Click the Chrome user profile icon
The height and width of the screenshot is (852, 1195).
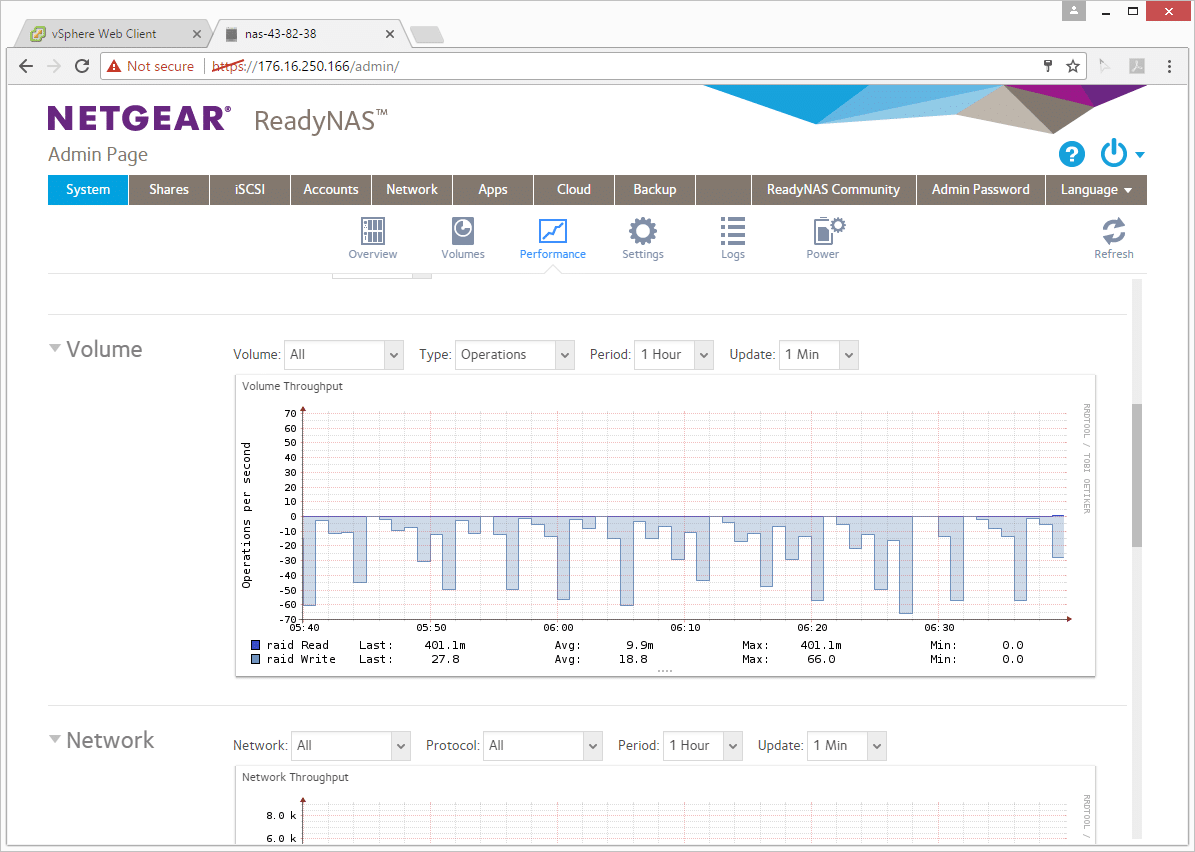(1074, 11)
